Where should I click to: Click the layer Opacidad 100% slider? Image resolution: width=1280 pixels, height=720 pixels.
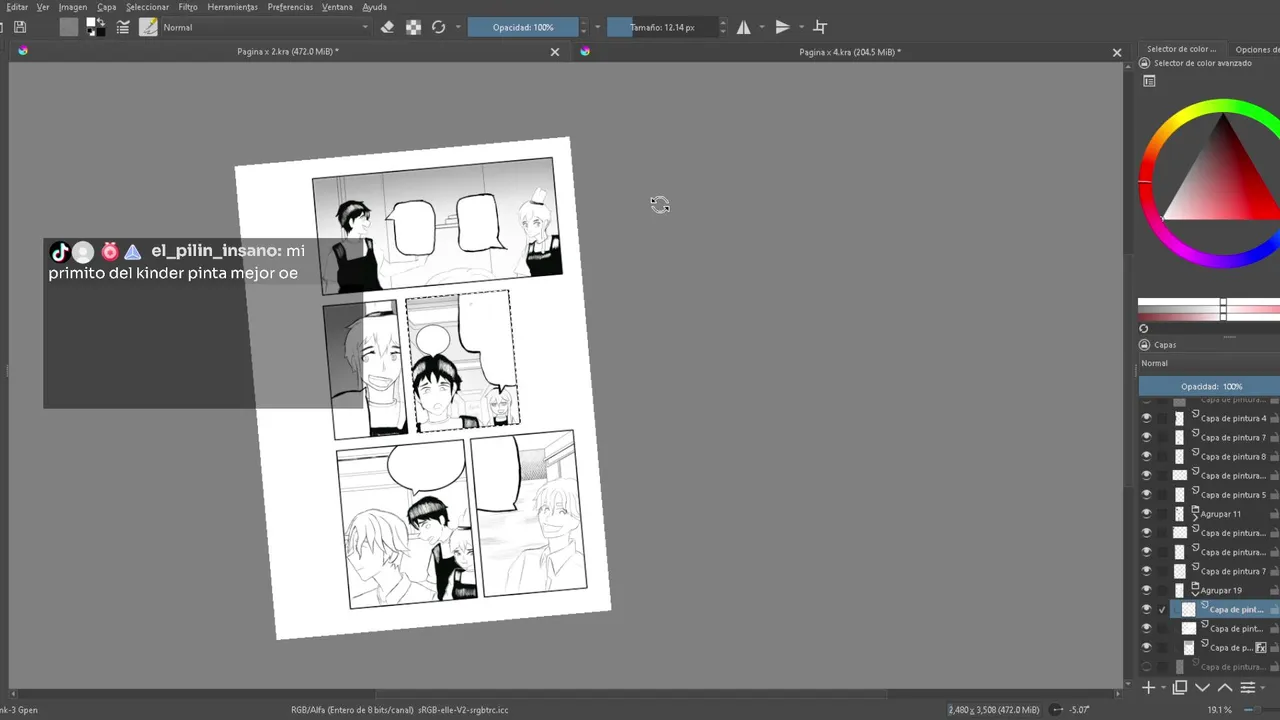(x=1209, y=386)
